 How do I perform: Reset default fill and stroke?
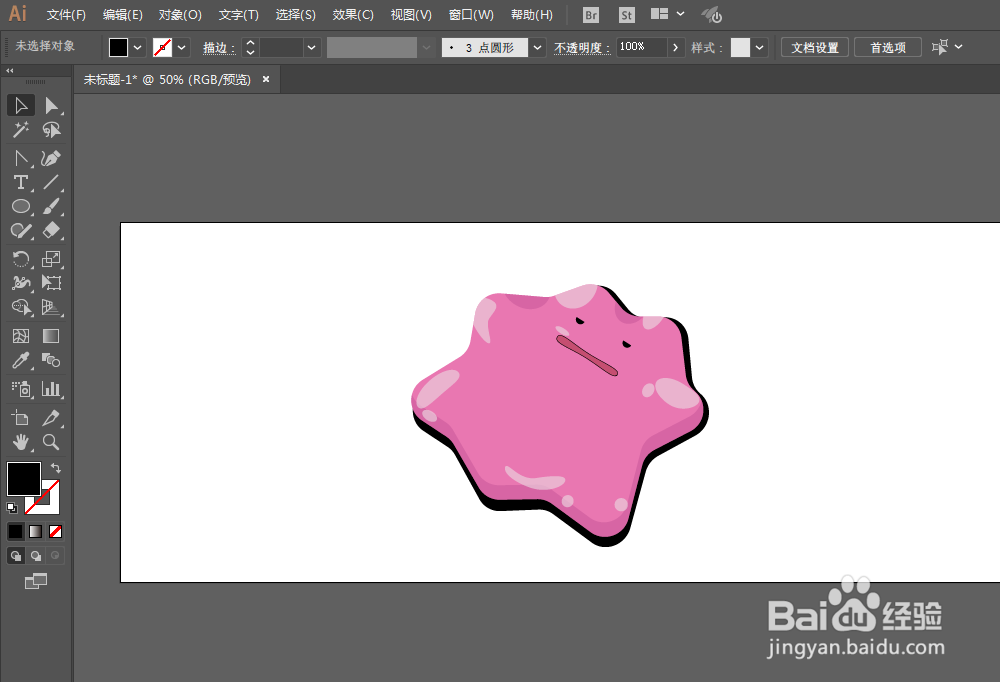[x=11, y=508]
